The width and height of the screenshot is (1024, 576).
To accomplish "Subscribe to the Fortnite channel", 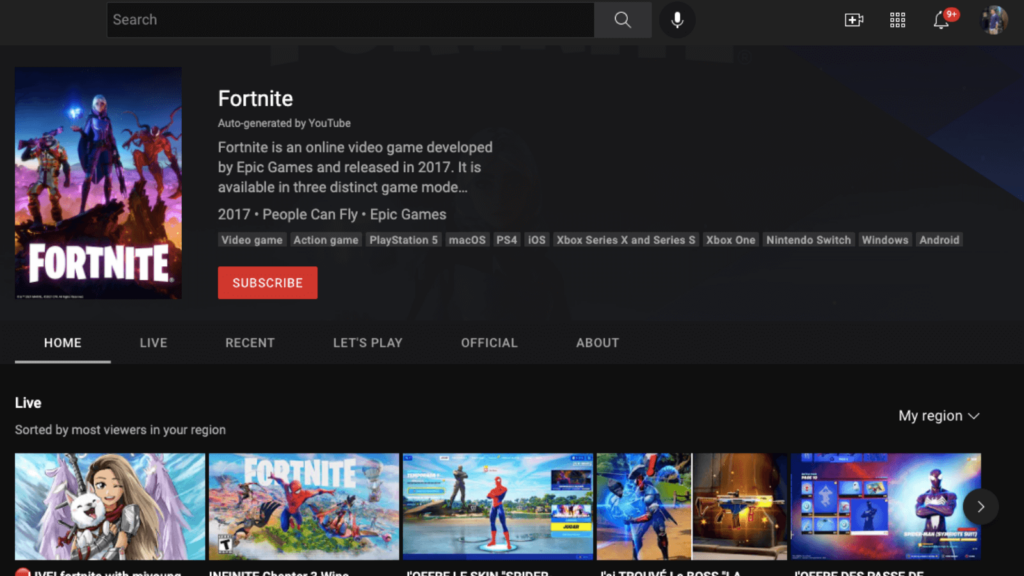I will (268, 283).
